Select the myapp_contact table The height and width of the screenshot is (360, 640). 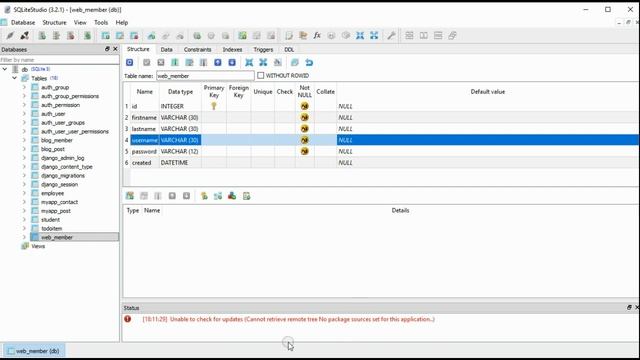59,202
